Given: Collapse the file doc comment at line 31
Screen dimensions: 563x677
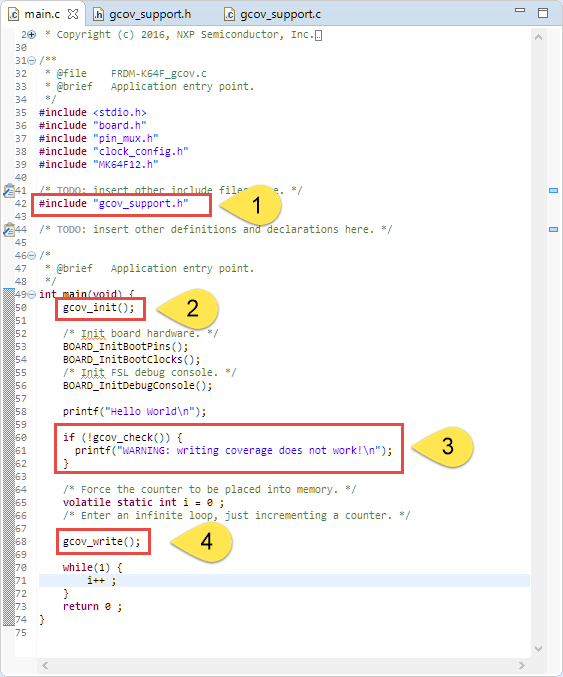Looking at the screenshot, I should [32, 60].
